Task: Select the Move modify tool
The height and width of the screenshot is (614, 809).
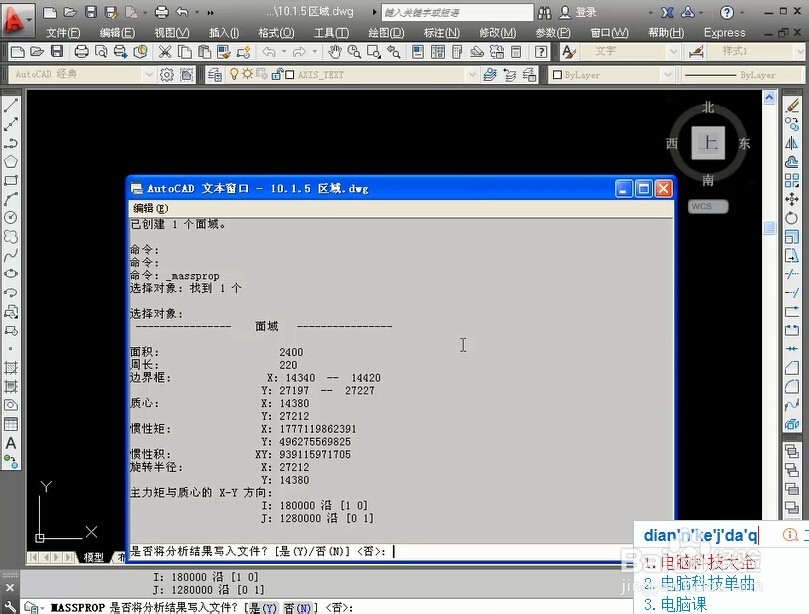Action: pos(792,199)
